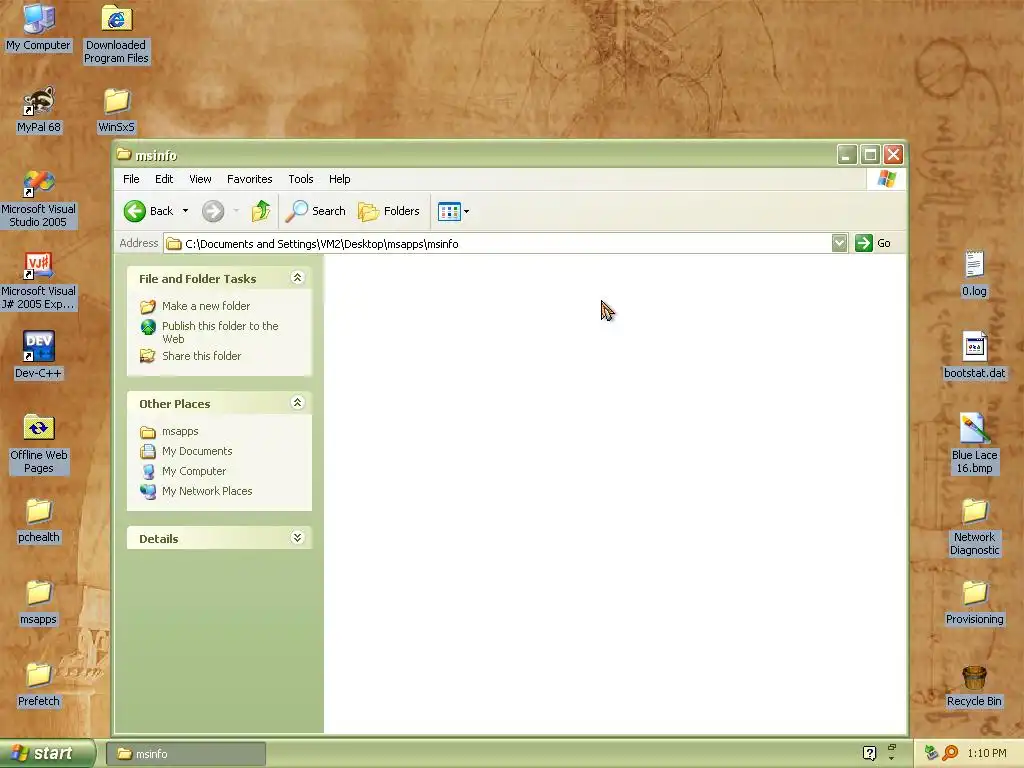1024x768 pixels.
Task: Open the Forward history dropdown arrow
Action: coord(236,211)
